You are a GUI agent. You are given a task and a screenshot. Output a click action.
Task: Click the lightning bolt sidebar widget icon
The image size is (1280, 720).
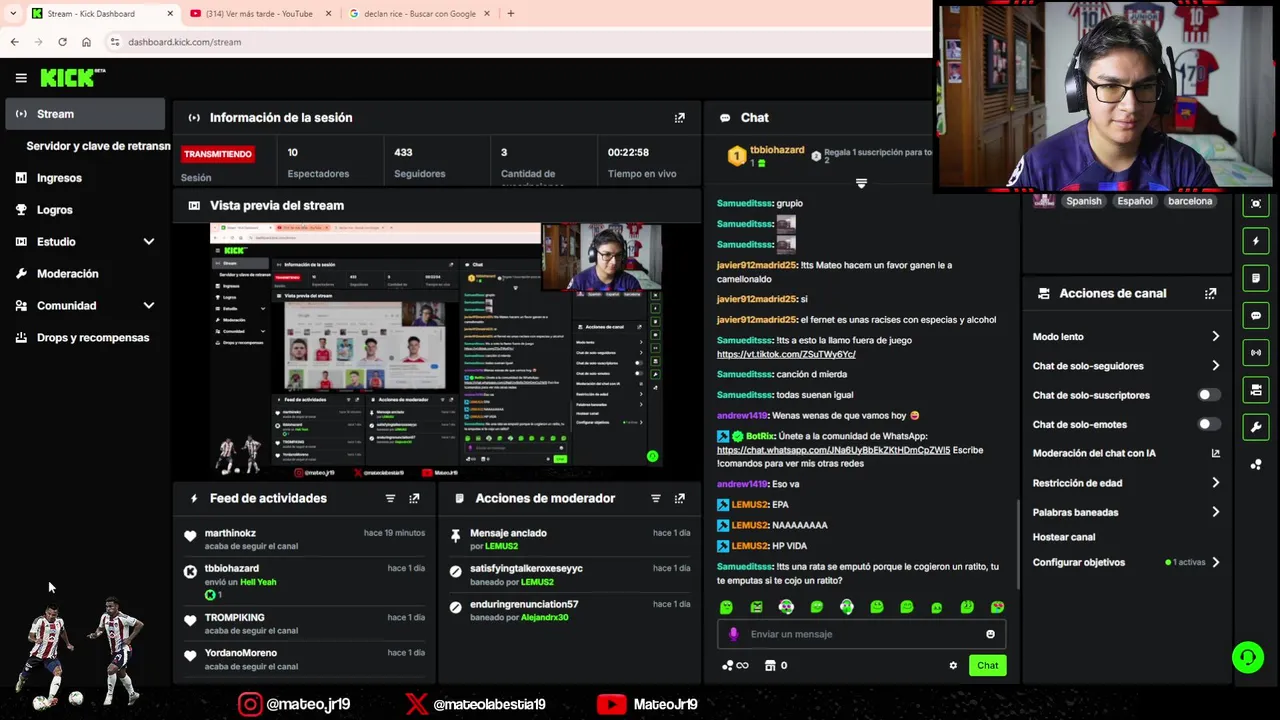(x=1256, y=241)
